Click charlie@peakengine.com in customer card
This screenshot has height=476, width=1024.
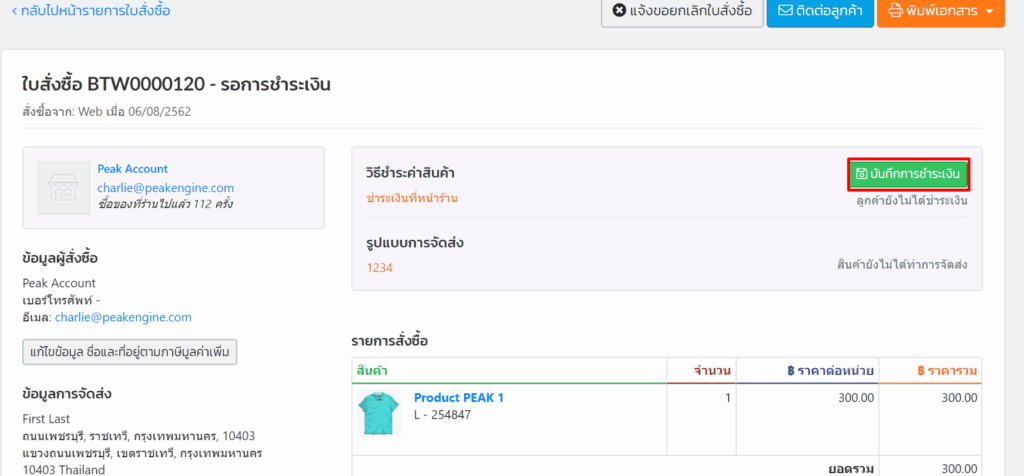pos(165,188)
